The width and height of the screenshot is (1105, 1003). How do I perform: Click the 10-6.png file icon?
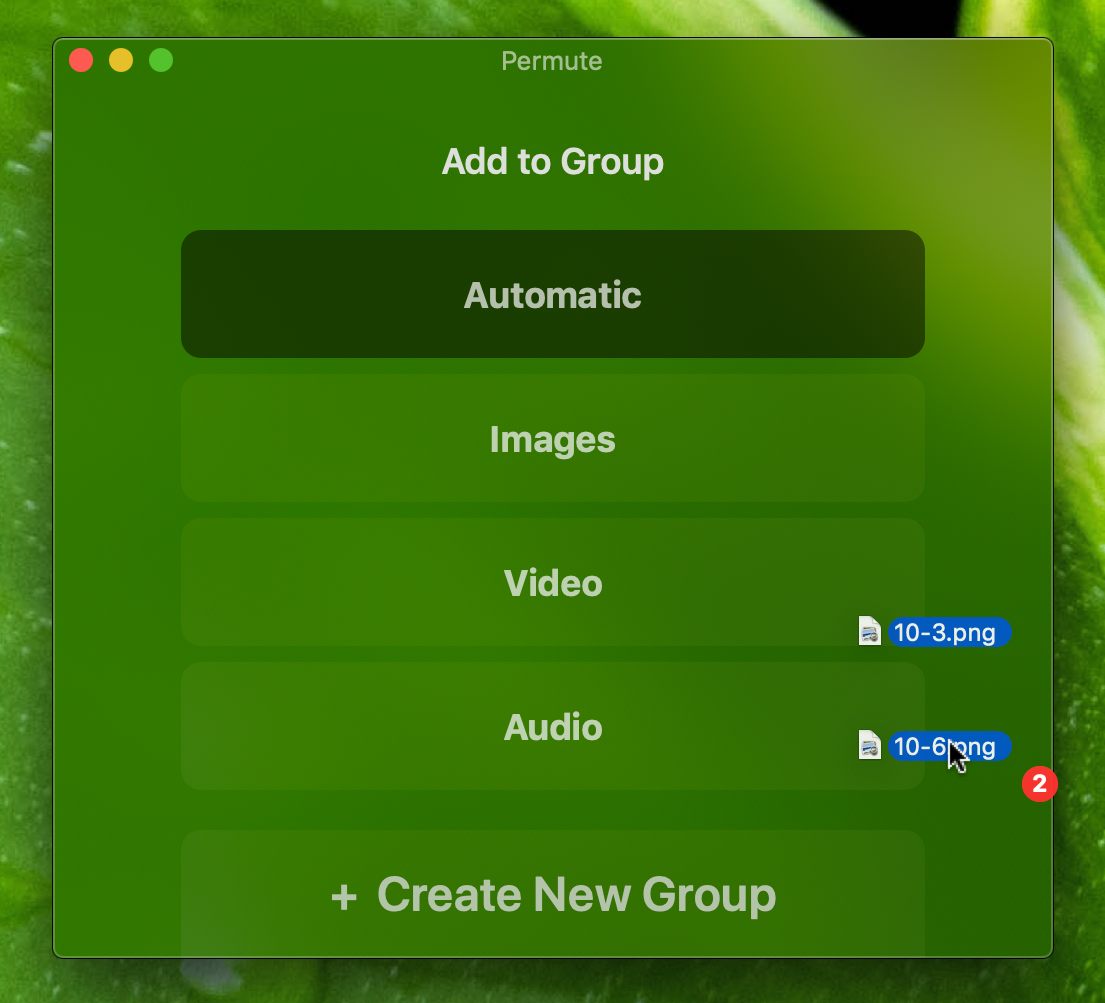pyautogui.click(x=870, y=745)
